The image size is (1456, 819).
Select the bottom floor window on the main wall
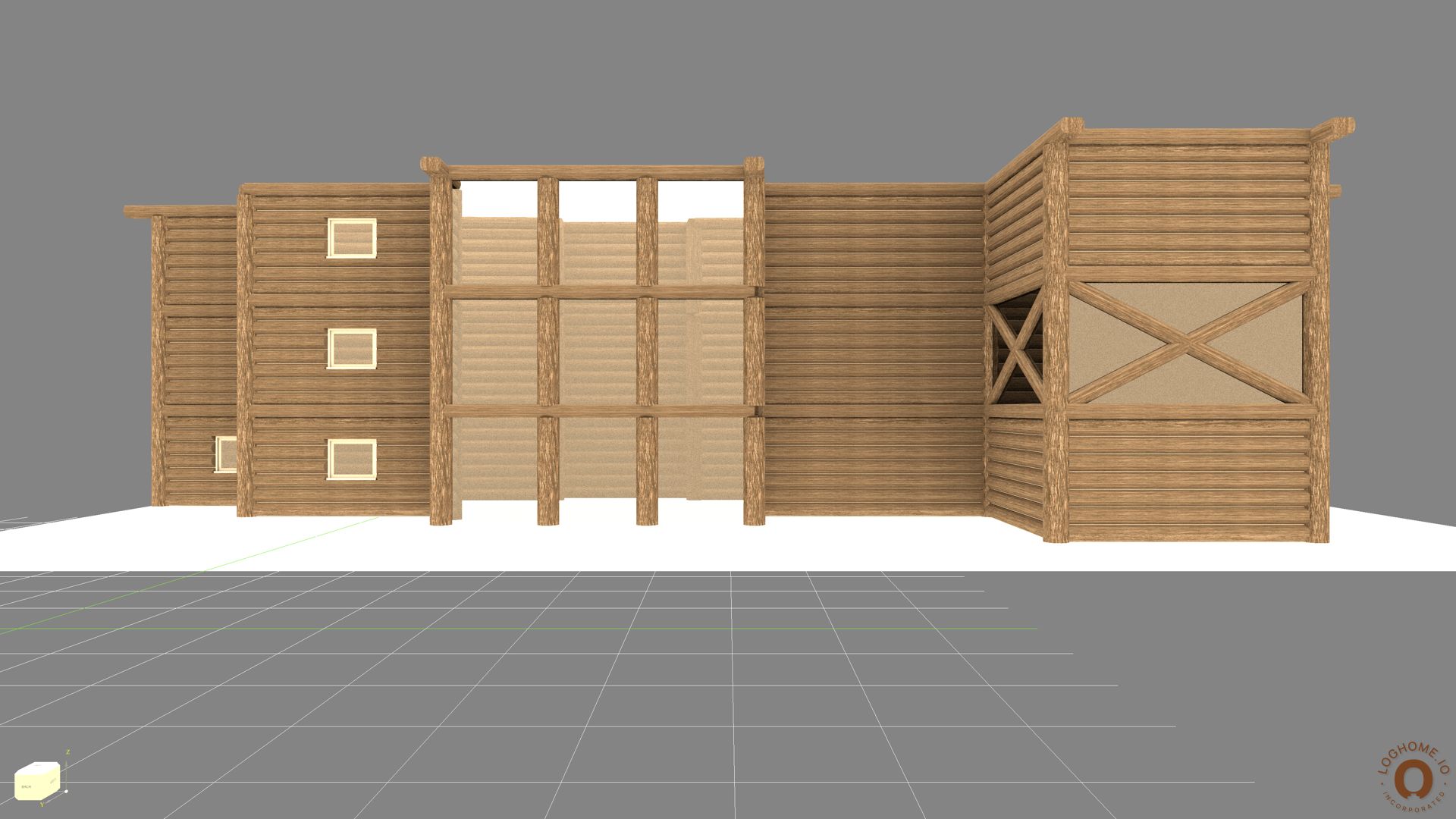point(352,460)
